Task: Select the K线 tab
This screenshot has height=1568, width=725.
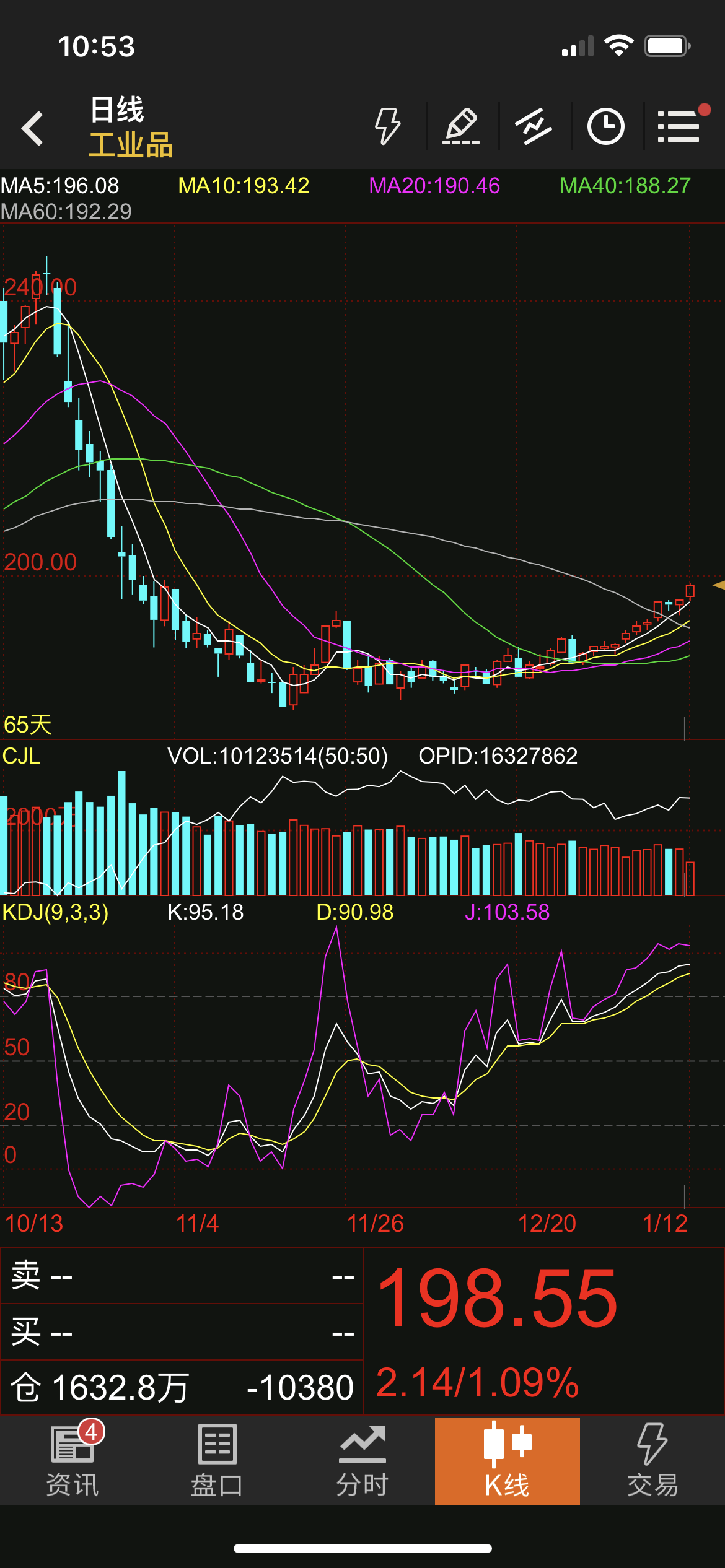Action: (507, 1460)
